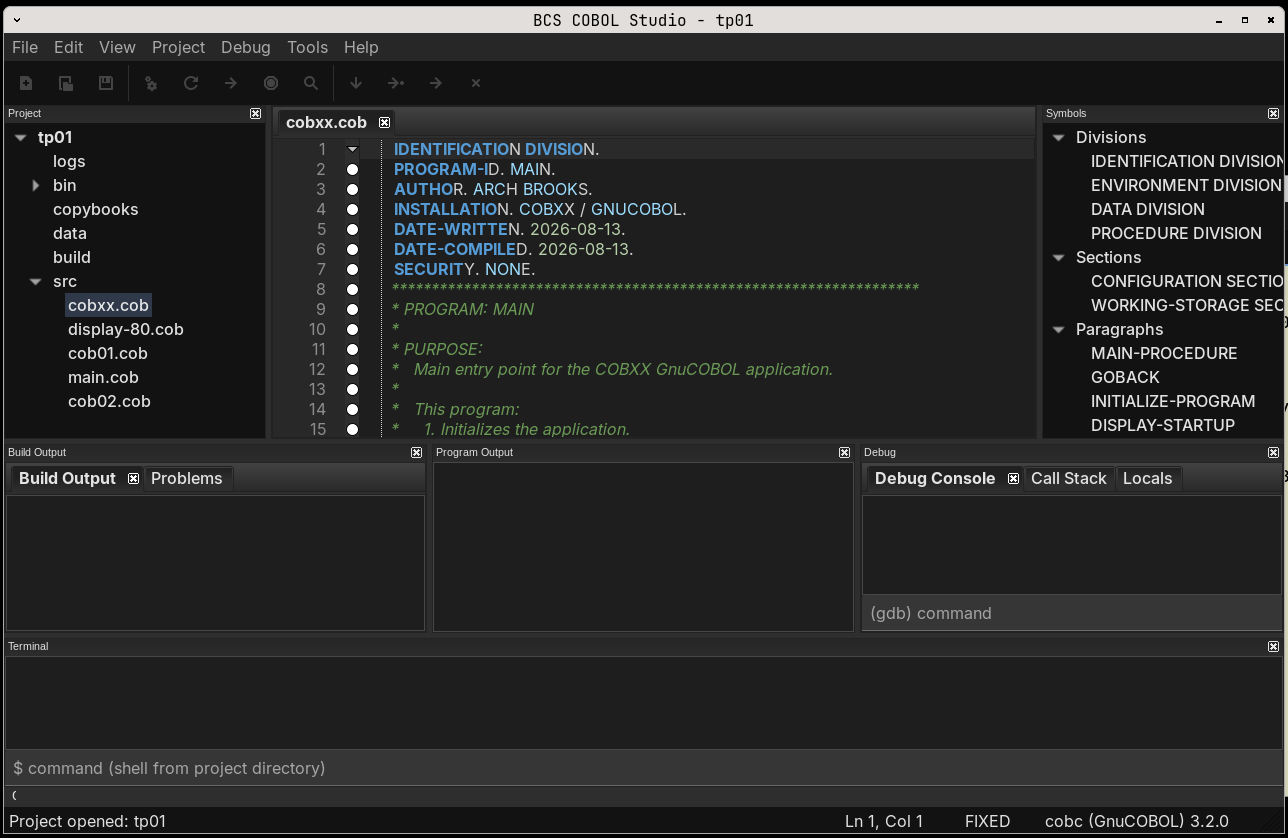Collapse the Paragraphs group in Symbols
The height and width of the screenshot is (838, 1288).
pyautogui.click(x=1059, y=330)
